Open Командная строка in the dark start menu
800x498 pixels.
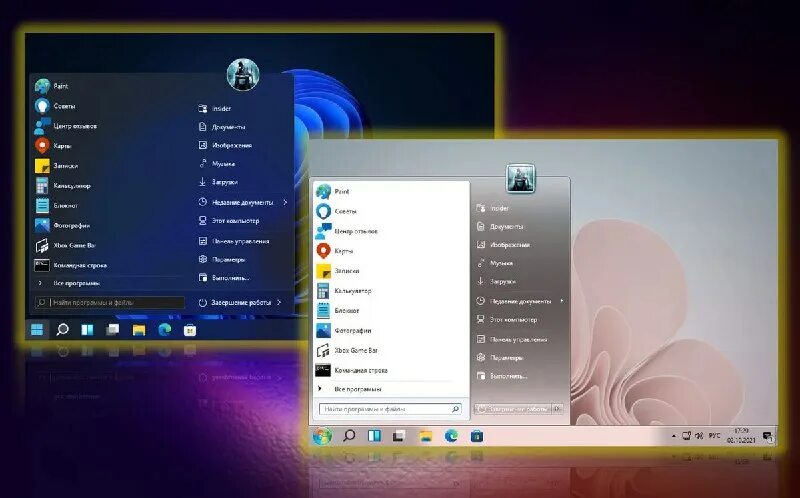point(70,265)
